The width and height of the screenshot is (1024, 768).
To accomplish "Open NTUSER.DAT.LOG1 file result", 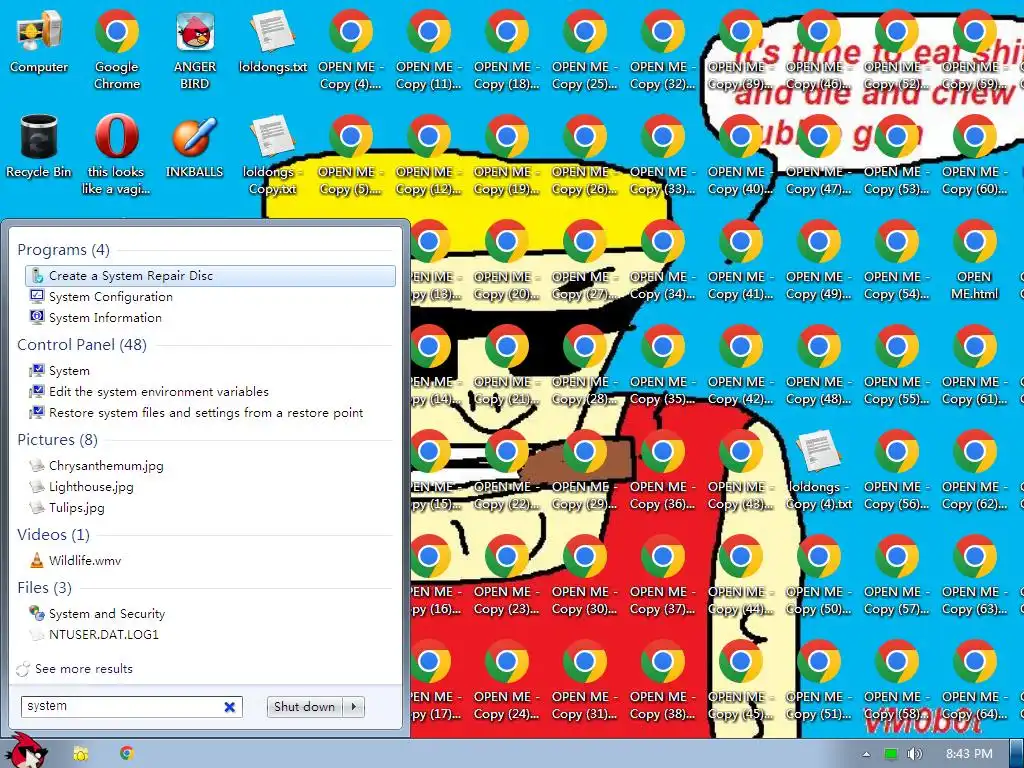I will coord(210,634).
